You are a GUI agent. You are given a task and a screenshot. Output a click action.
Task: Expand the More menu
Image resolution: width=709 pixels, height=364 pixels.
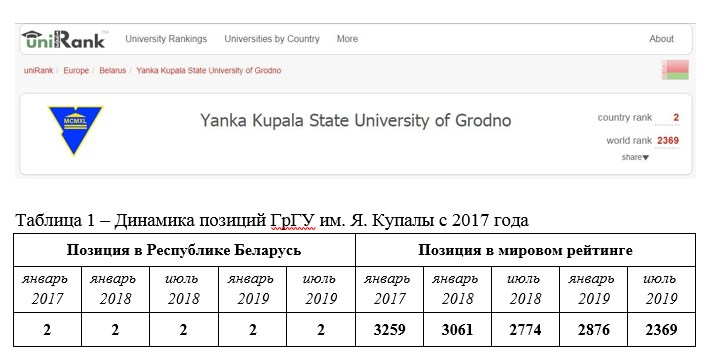click(x=347, y=39)
